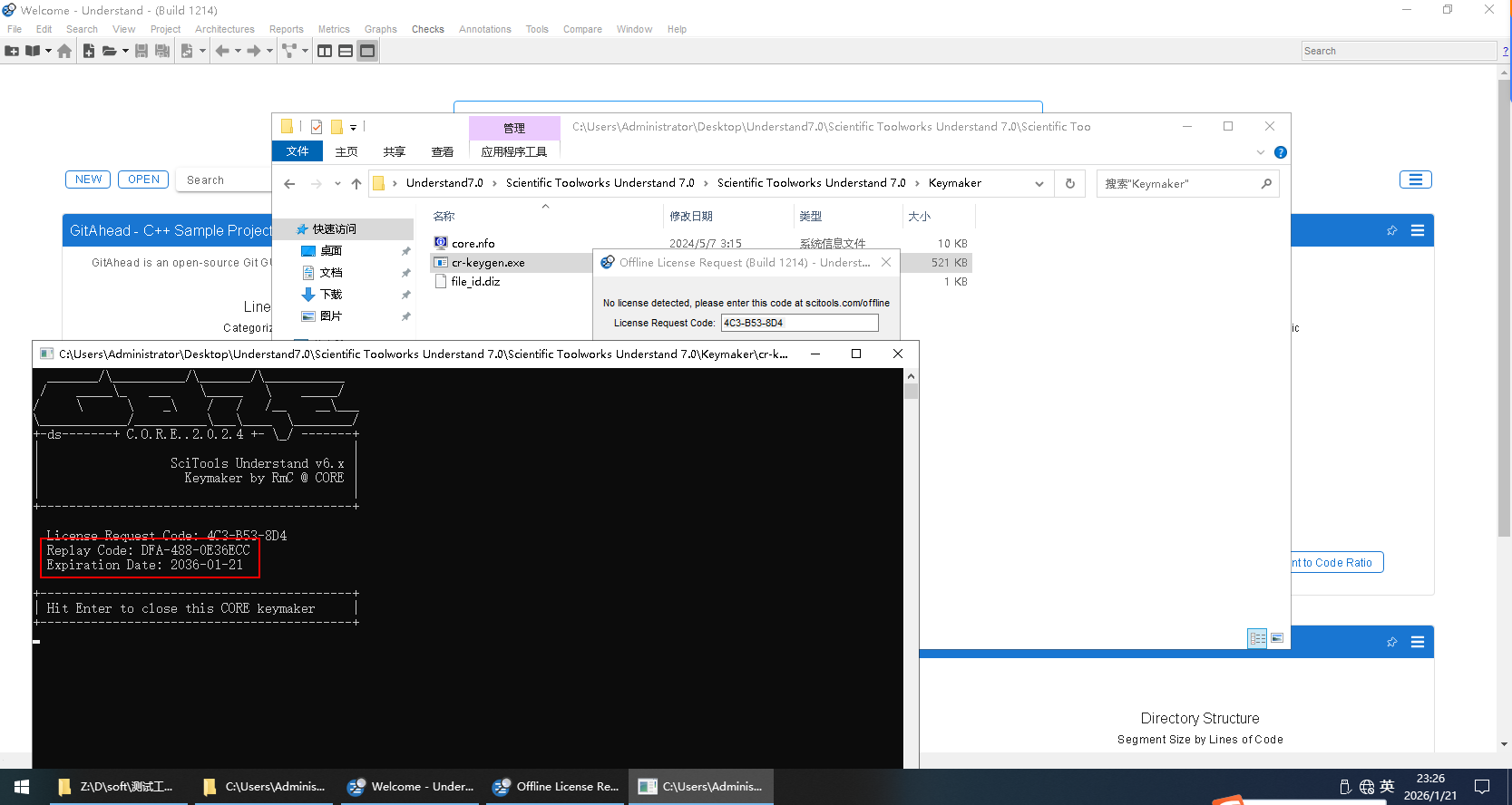Screen dimensions: 1512x805
Task: Click the OPEN button on Welcome page
Action: coord(143,179)
